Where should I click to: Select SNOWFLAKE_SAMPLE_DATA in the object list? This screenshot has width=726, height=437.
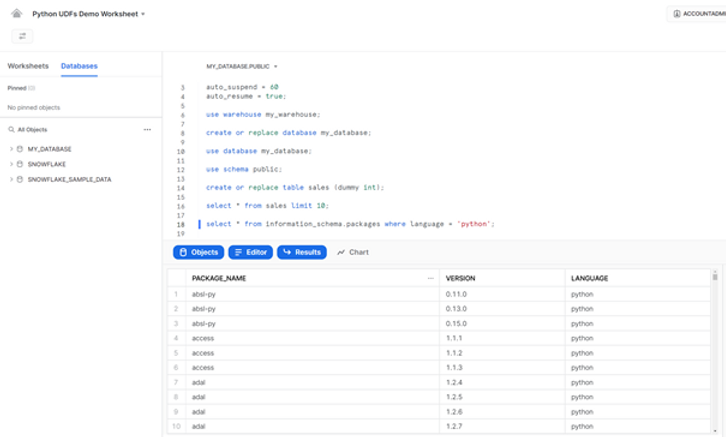click(x=69, y=180)
